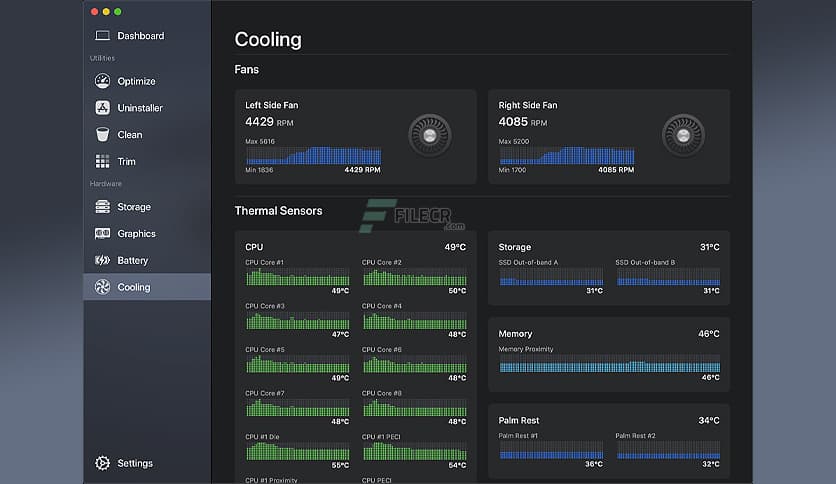Open the Uninstaller app icon
This screenshot has height=484, width=836.
coord(102,108)
